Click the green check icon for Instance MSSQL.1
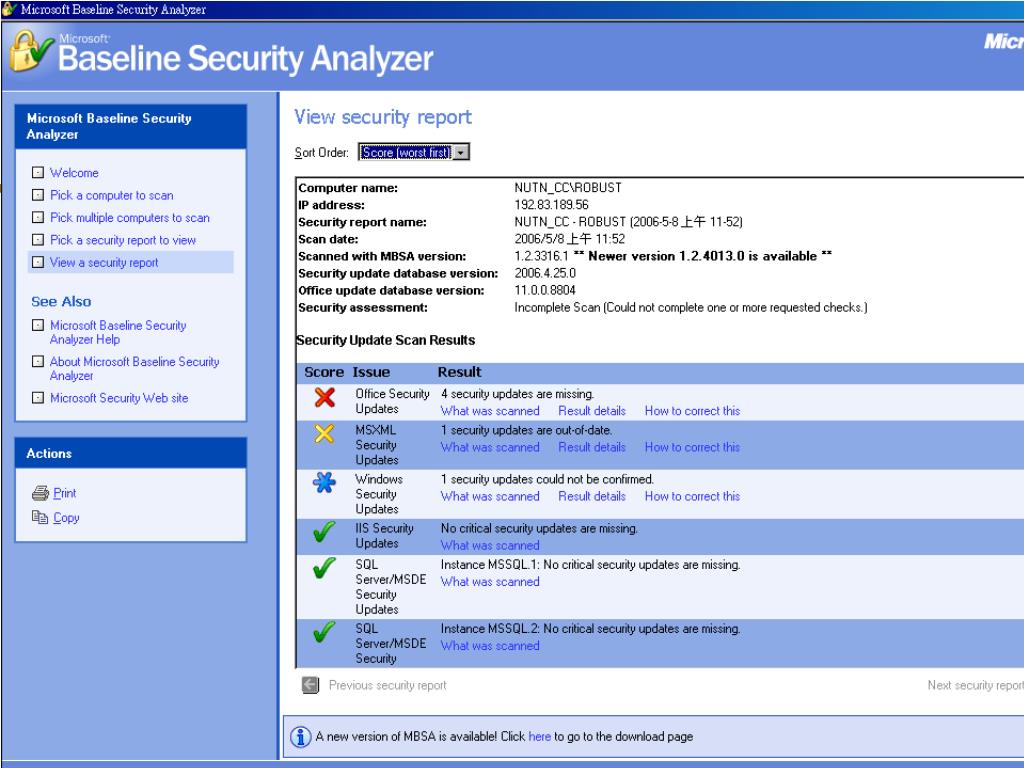Viewport: 1024px width, 768px height. point(324,568)
